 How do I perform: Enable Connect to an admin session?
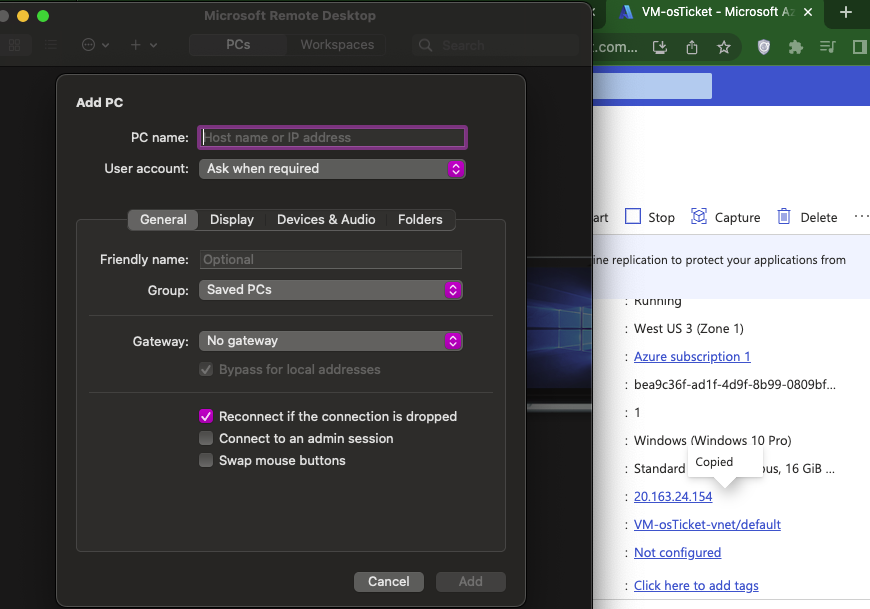(206, 438)
